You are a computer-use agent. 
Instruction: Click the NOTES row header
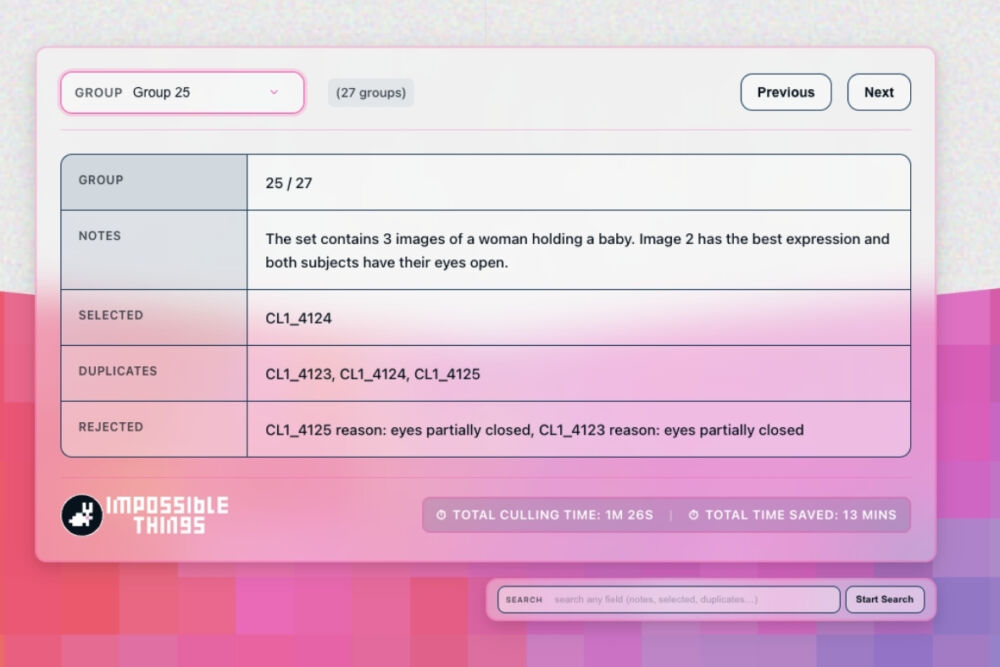pos(100,236)
